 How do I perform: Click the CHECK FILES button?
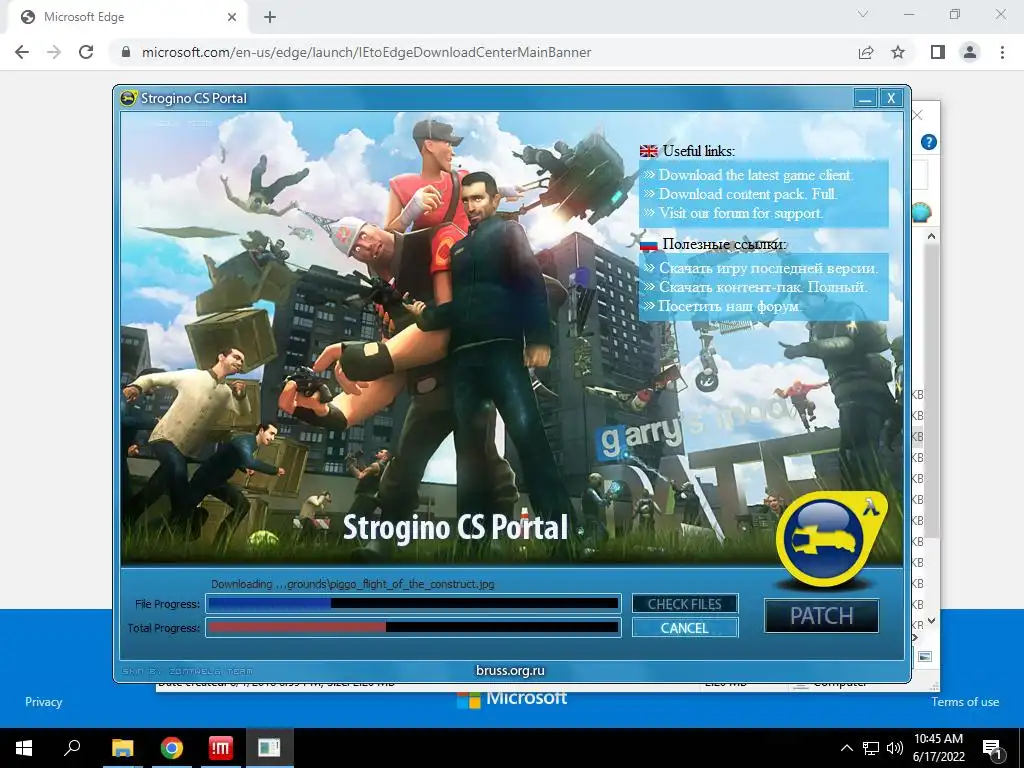pos(684,604)
